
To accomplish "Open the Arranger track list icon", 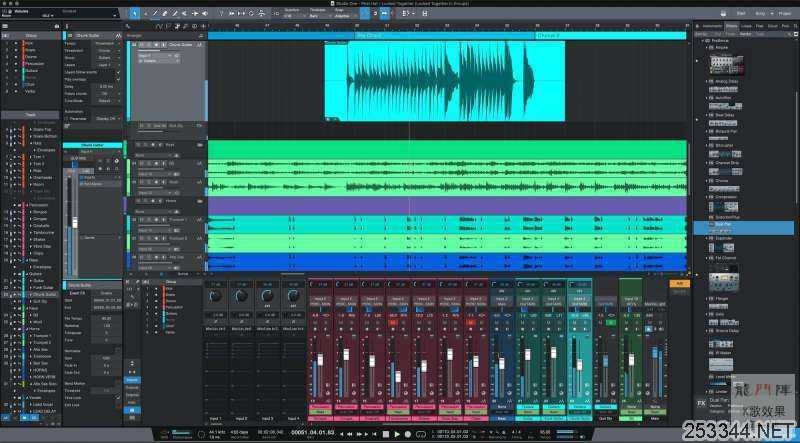I will (201, 36).
